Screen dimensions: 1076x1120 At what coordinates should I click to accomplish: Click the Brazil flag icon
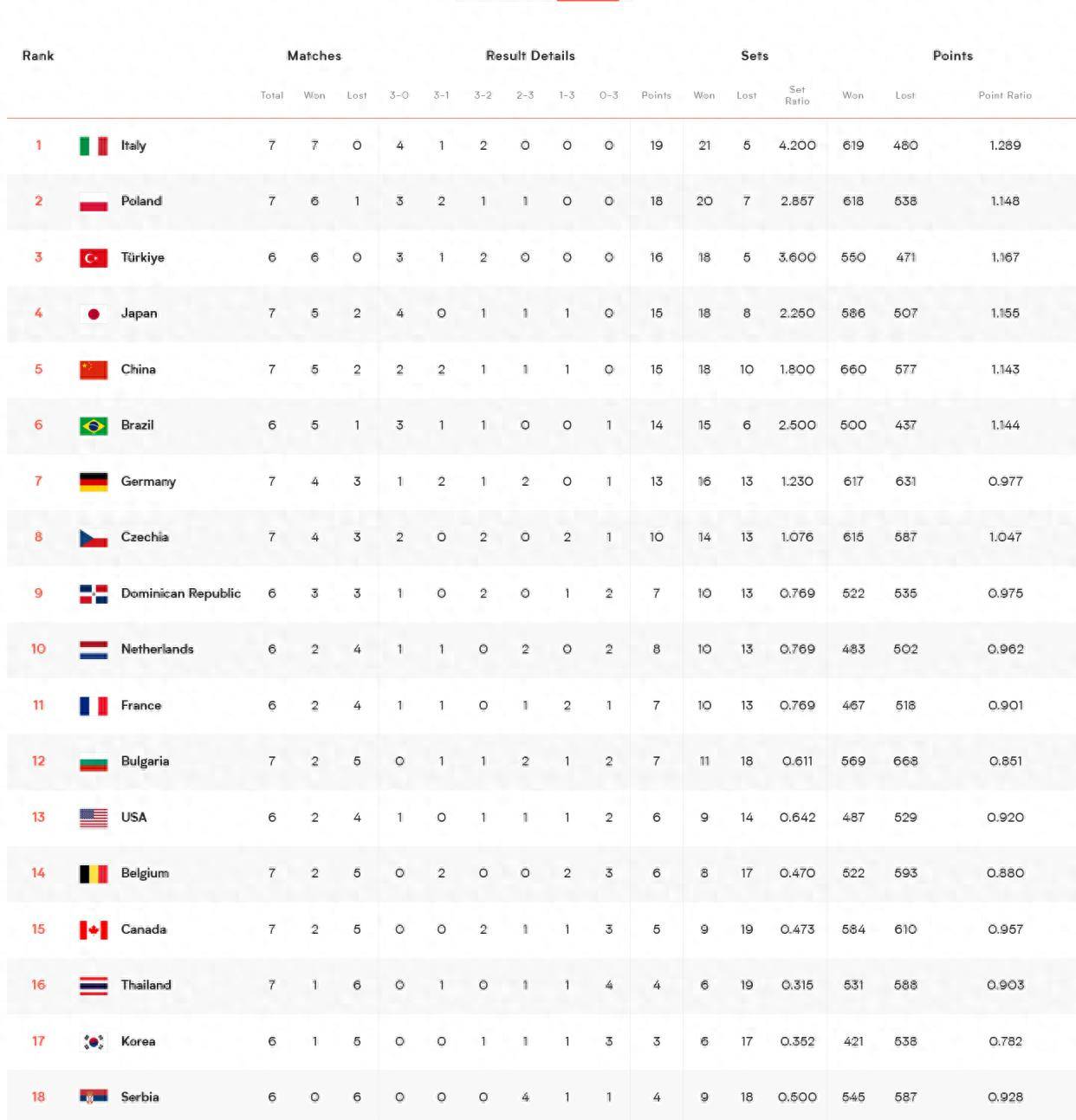tap(94, 425)
